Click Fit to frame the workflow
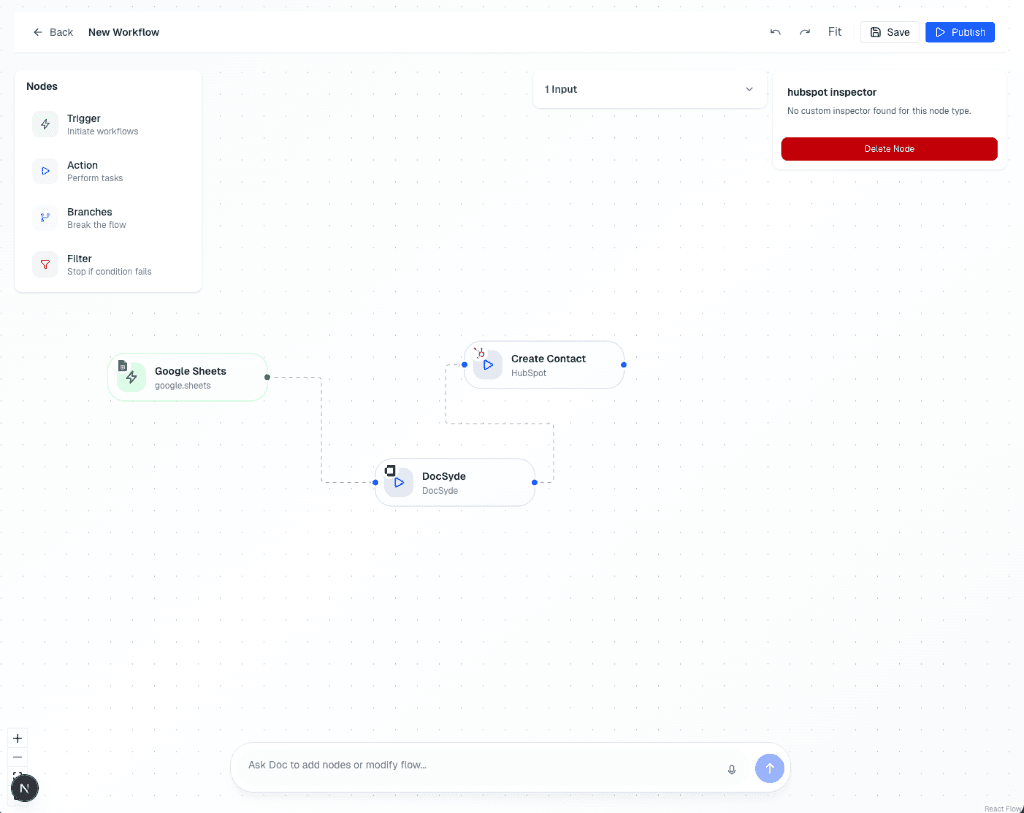This screenshot has height=813, width=1024. click(835, 32)
